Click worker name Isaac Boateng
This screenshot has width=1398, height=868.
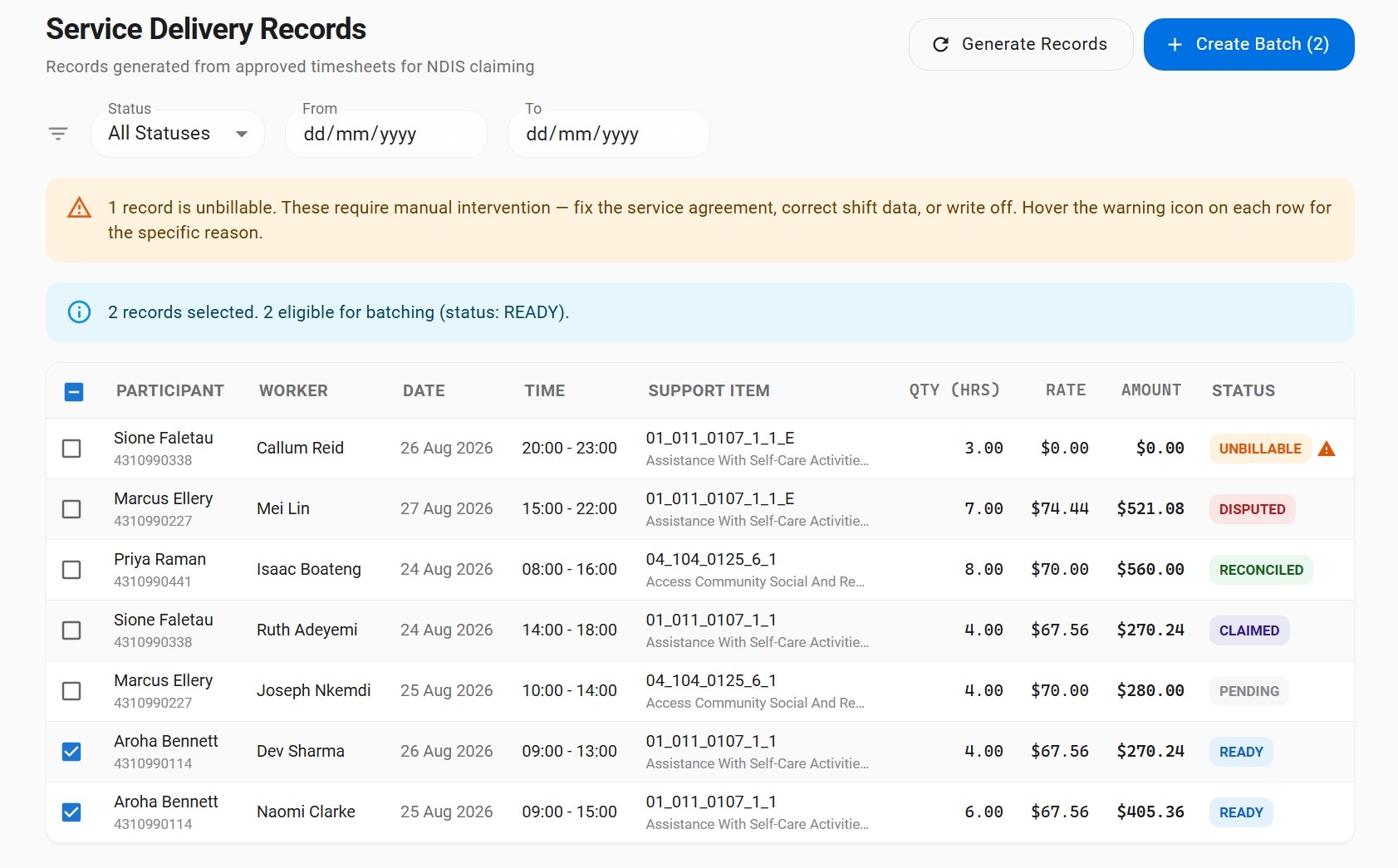[309, 570]
